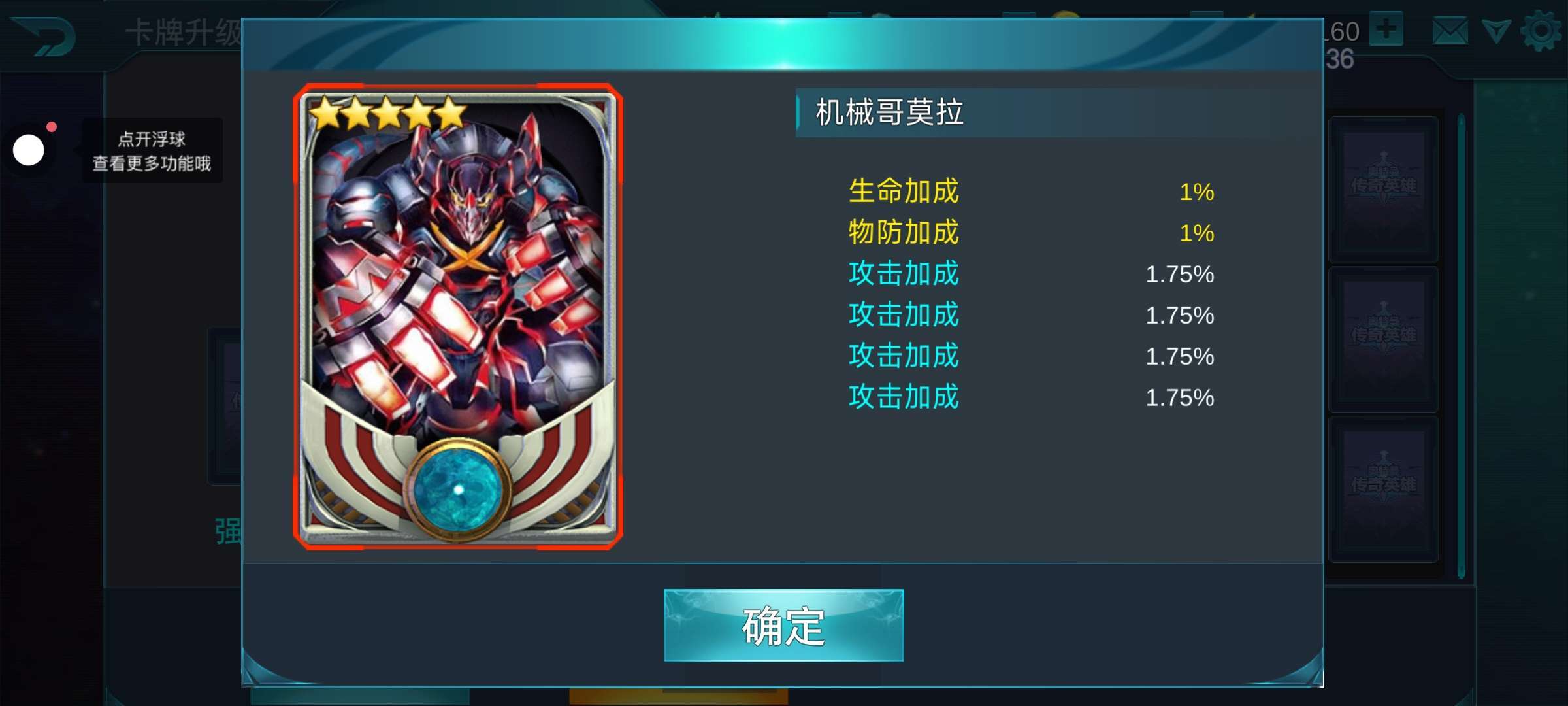
Task: Click the blue orb on the card
Action: coord(458,490)
